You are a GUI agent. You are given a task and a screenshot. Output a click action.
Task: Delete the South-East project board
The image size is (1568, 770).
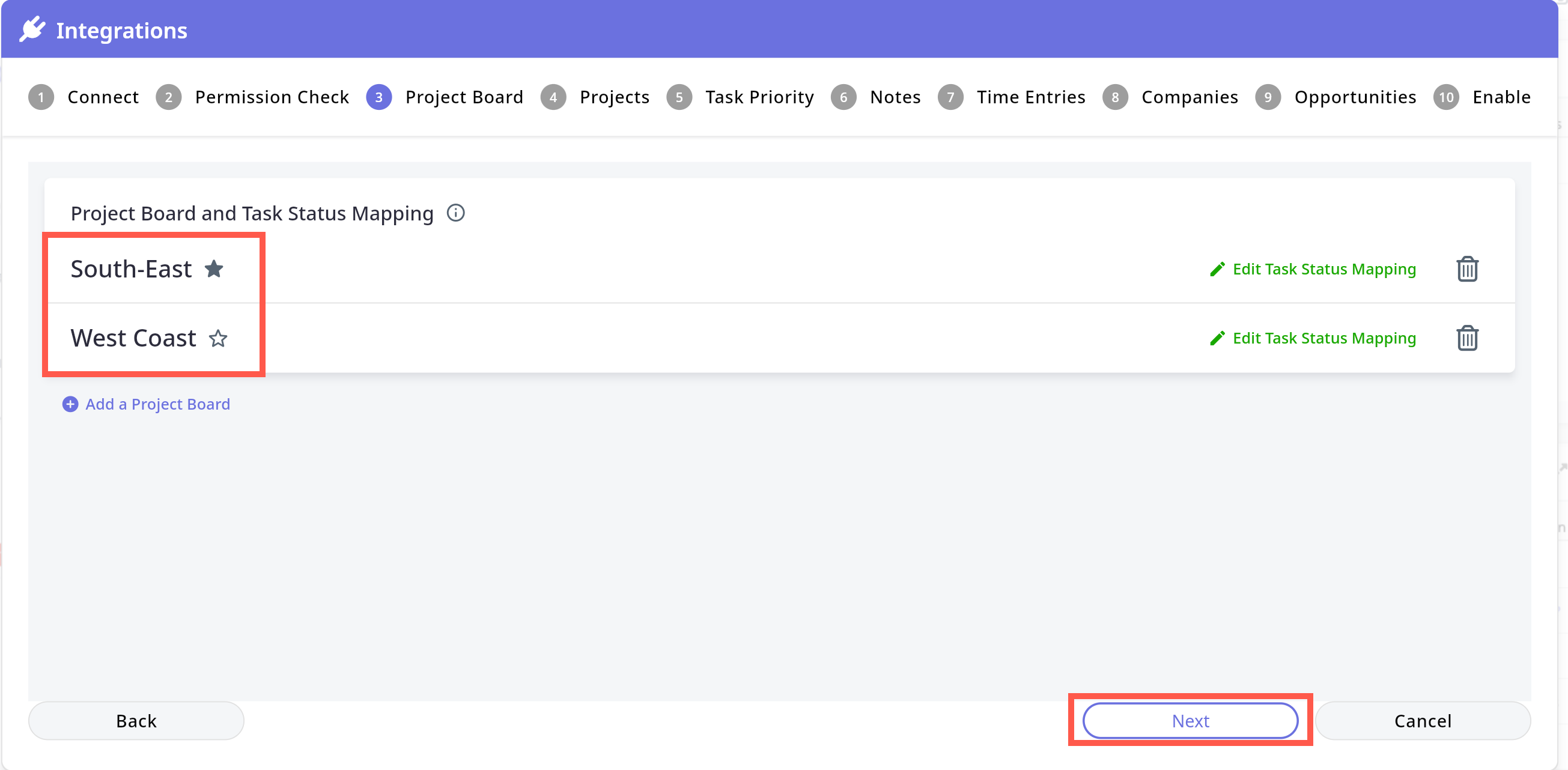point(1467,269)
